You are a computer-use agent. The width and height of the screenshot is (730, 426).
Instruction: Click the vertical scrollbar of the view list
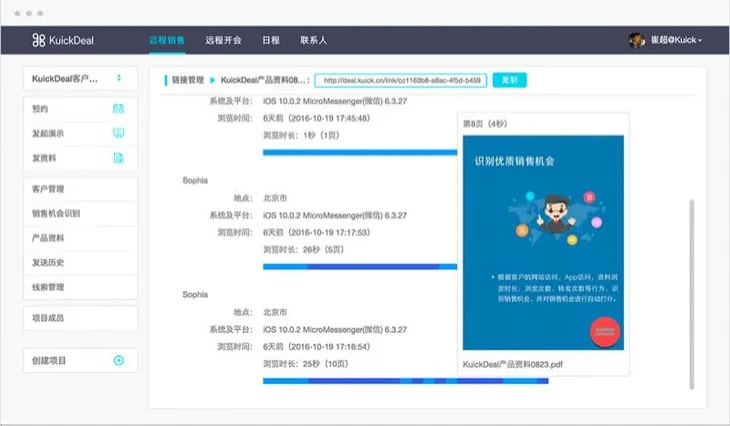692,294
